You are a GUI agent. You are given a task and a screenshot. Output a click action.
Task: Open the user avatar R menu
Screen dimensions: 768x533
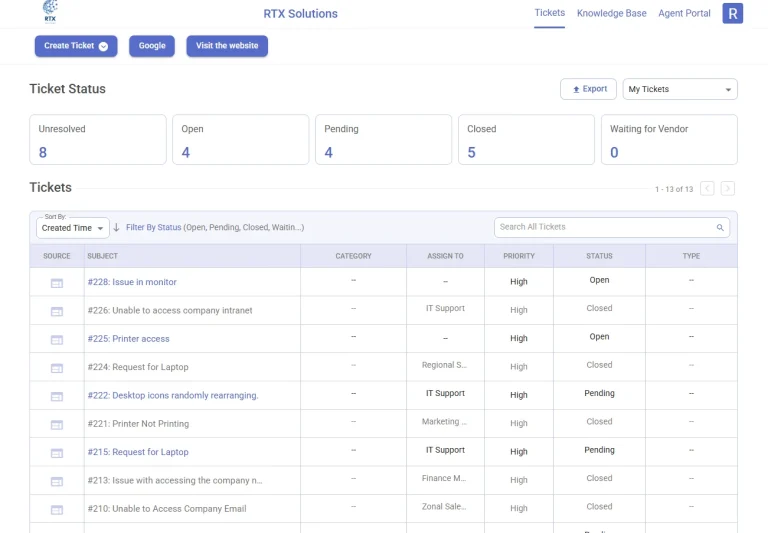[732, 13]
